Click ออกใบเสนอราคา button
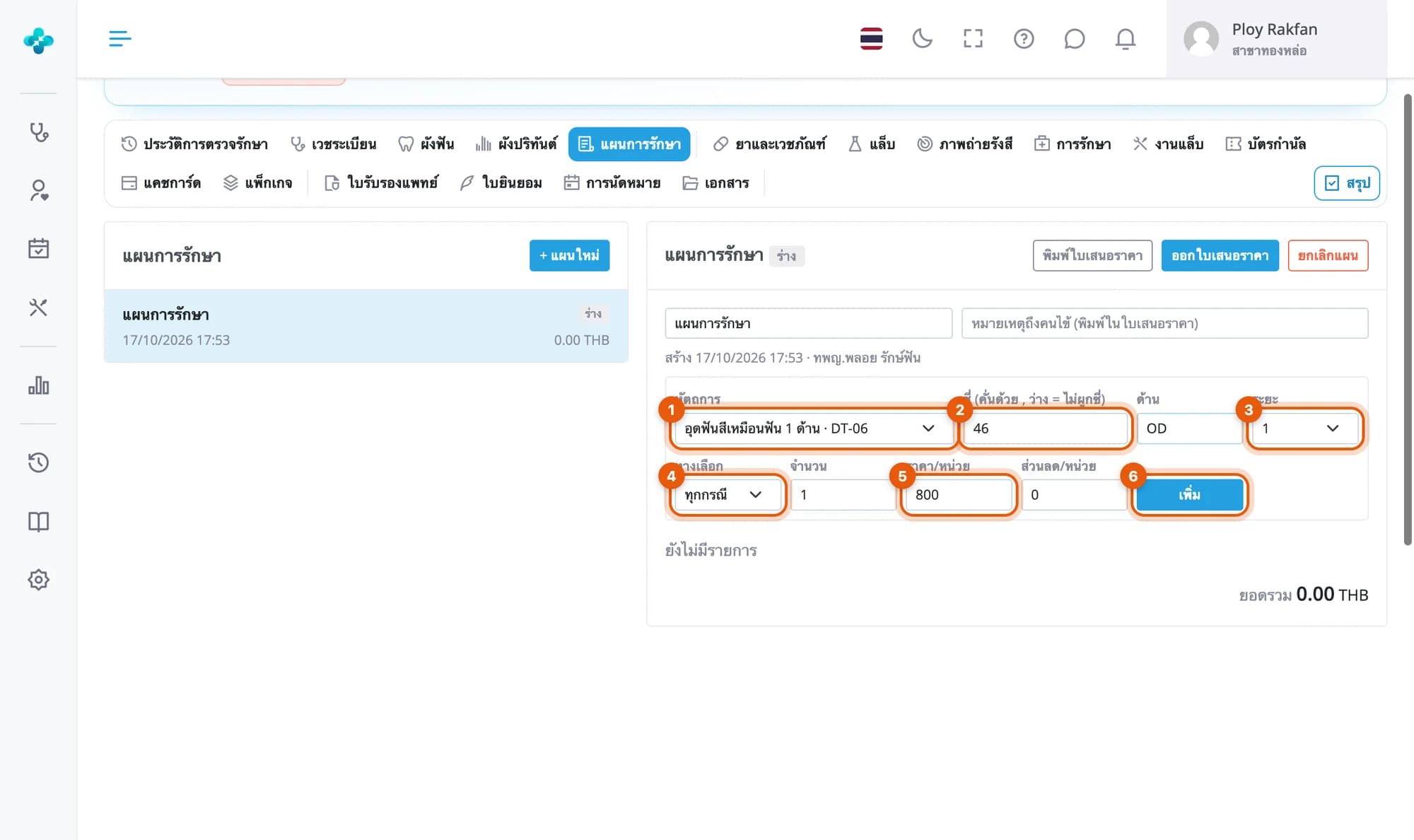 coord(1220,255)
